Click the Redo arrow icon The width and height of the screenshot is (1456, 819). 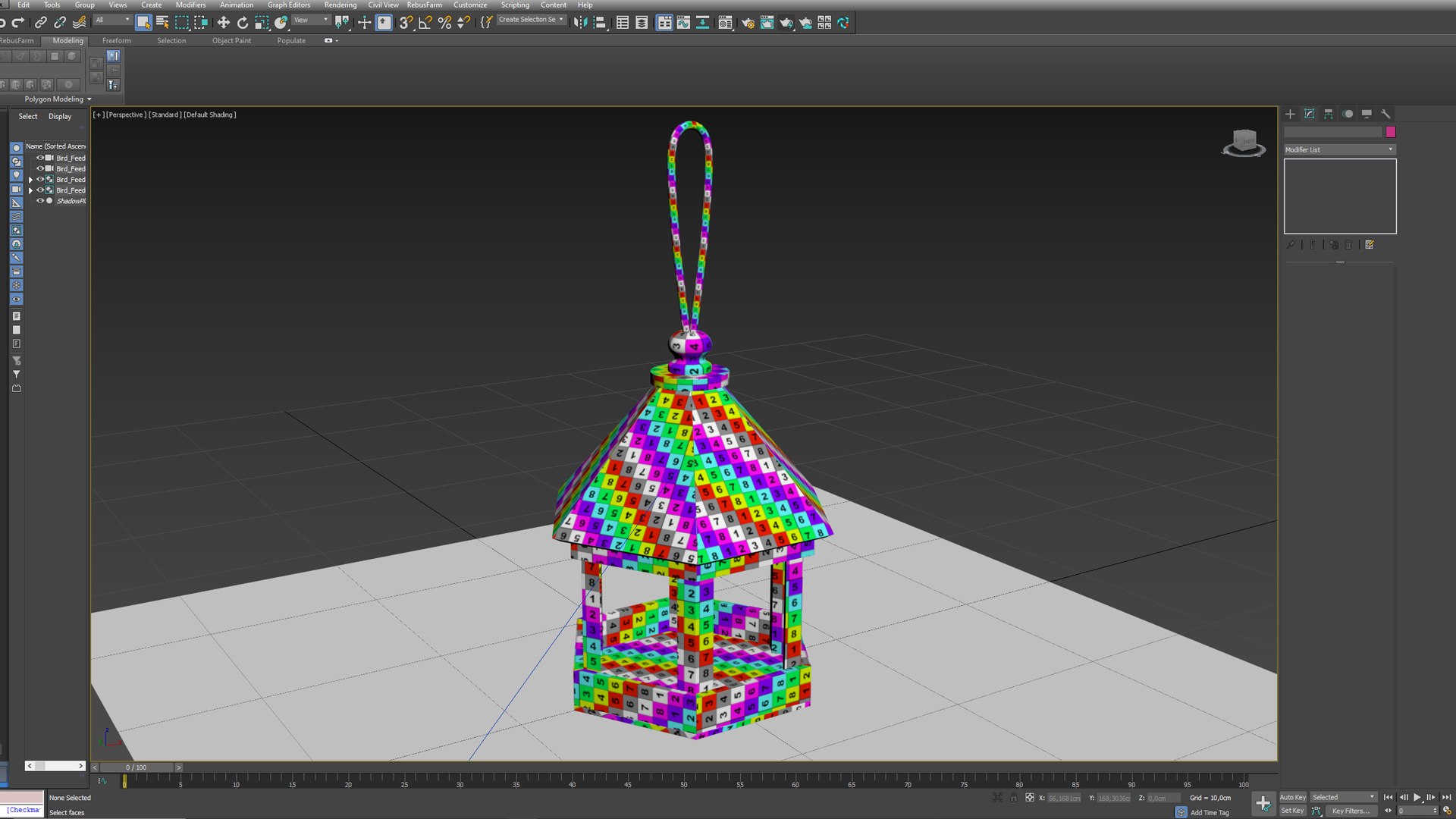coord(17,23)
